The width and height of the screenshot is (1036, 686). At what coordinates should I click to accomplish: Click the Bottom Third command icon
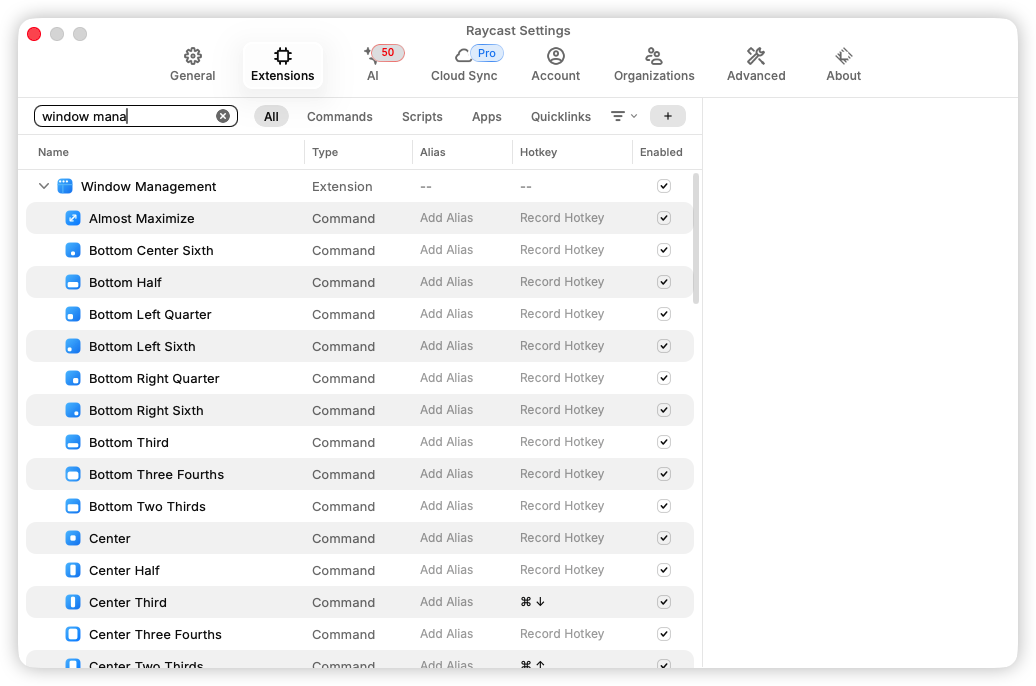[x=72, y=442]
